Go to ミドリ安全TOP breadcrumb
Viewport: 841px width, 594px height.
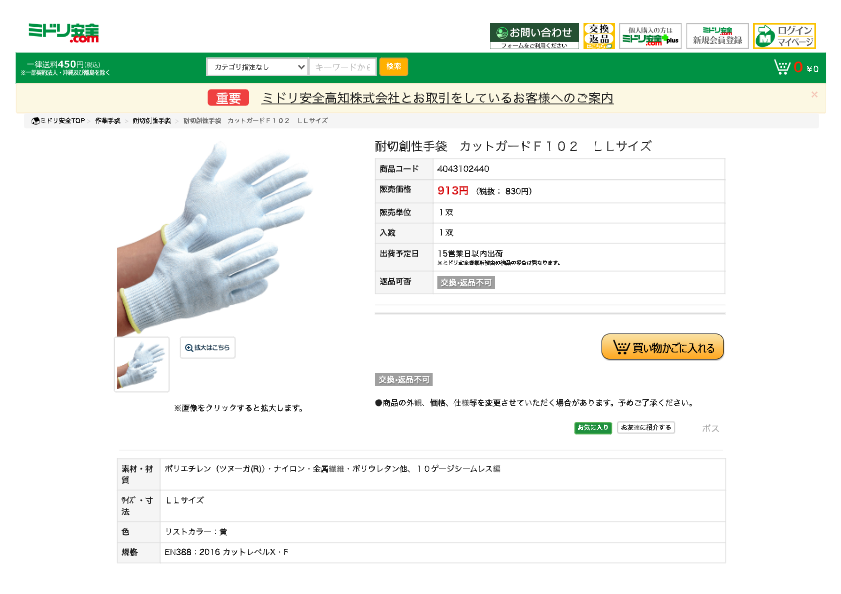pos(58,121)
